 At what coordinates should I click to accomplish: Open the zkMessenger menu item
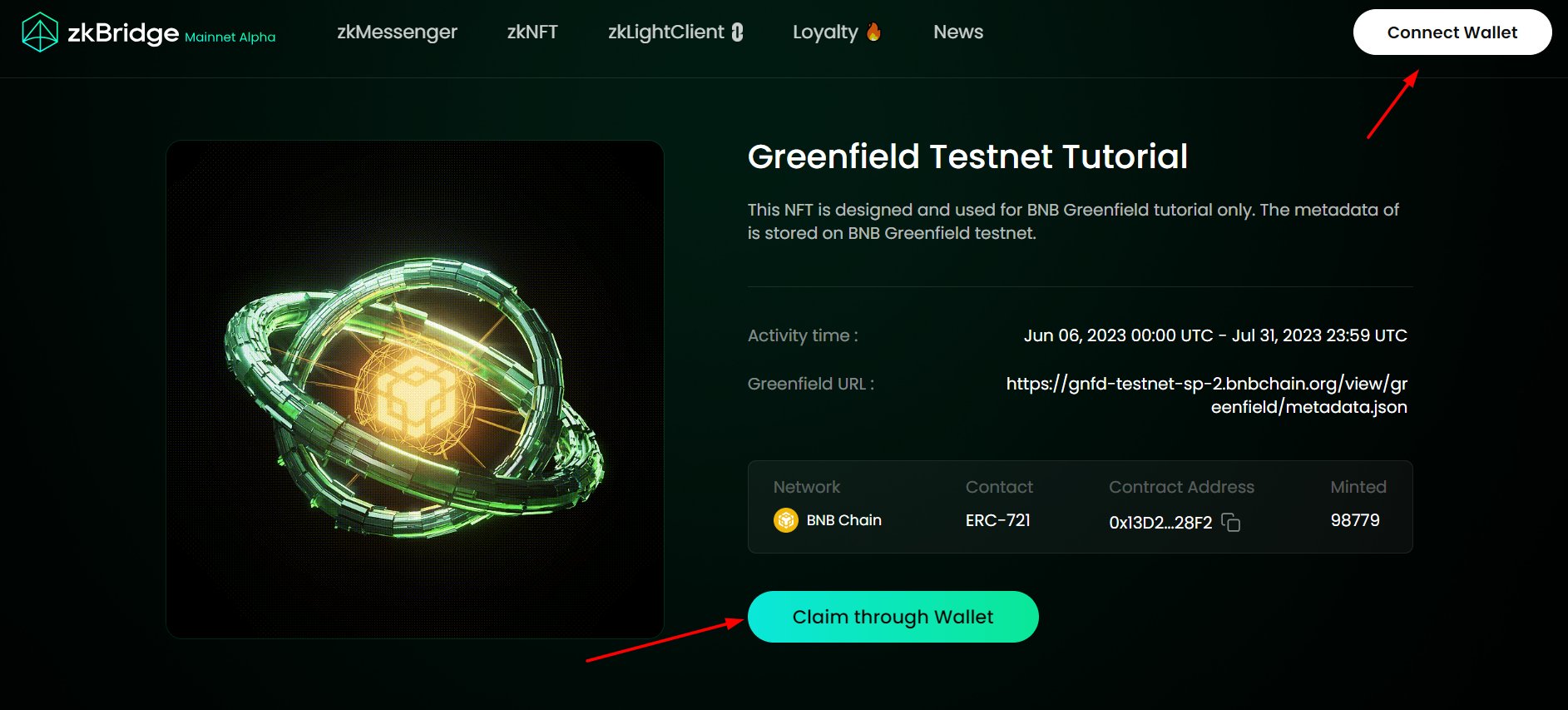397,32
